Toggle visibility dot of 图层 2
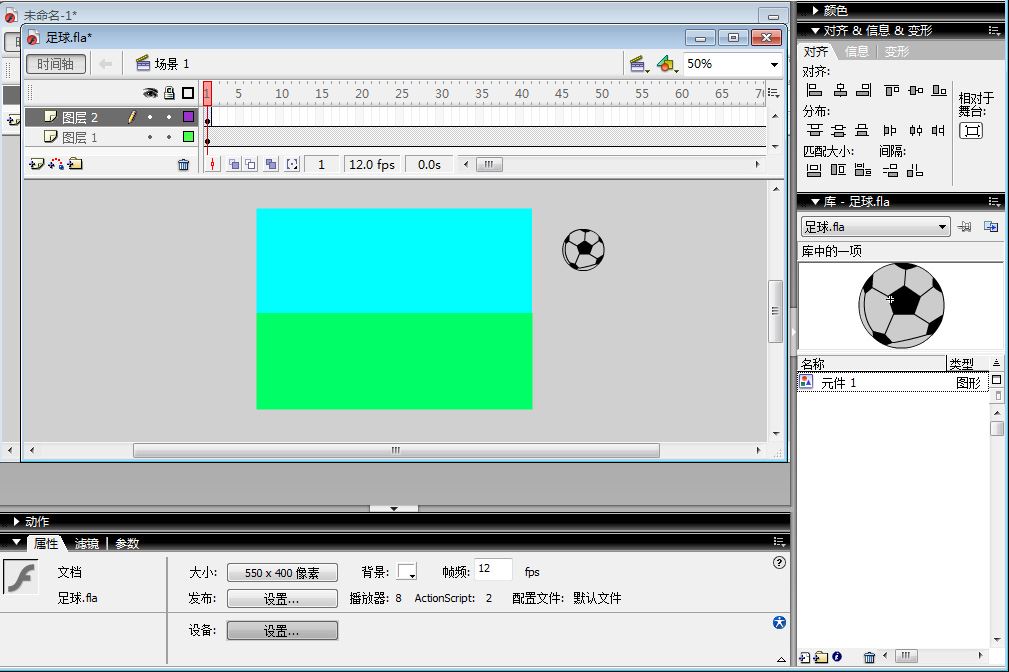 click(x=150, y=117)
